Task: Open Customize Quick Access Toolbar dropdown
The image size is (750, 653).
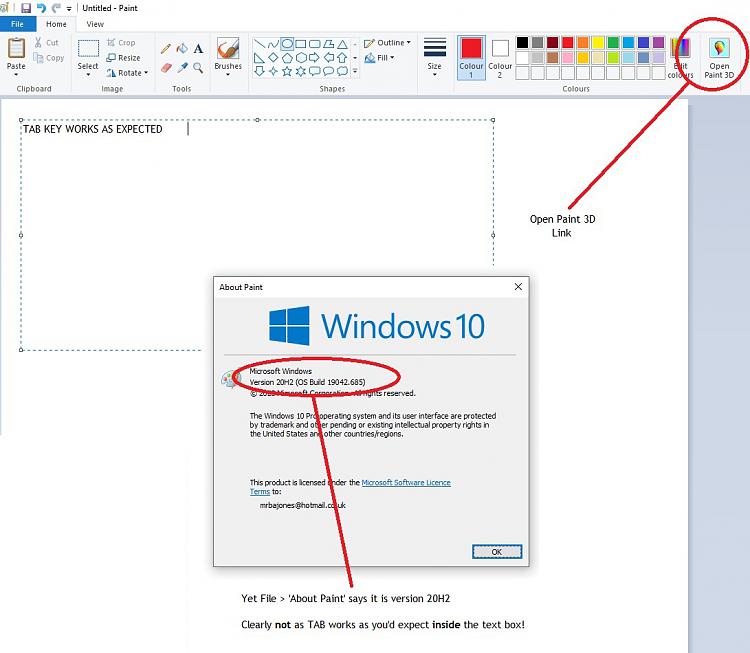Action: (69, 9)
